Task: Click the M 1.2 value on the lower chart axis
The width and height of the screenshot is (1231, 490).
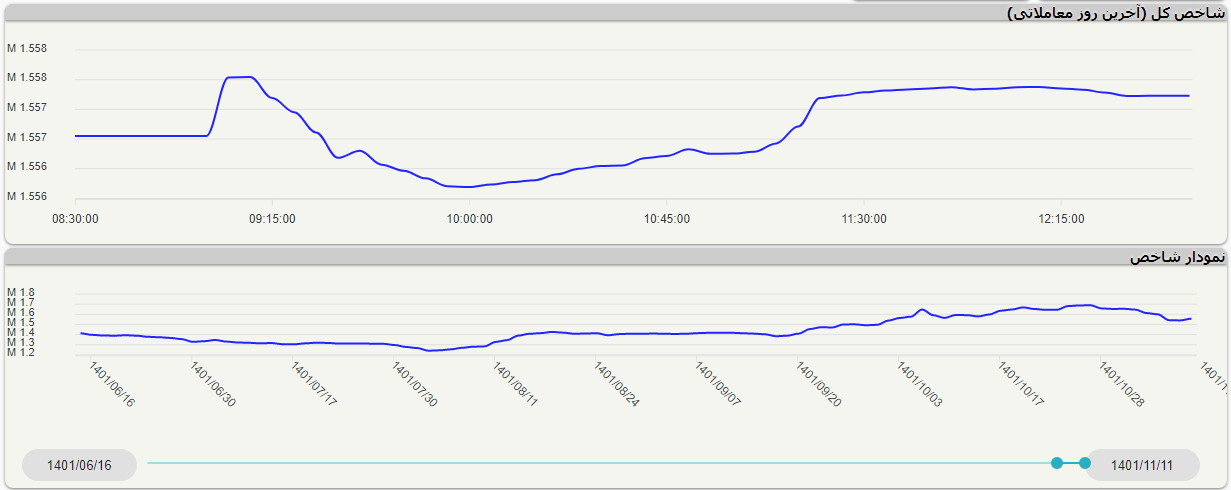Action: [21, 352]
